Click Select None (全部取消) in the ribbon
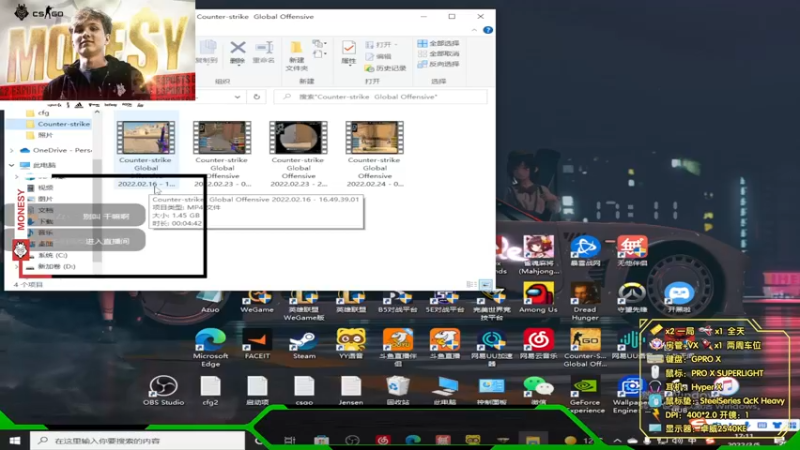800x450 pixels. click(x=438, y=54)
